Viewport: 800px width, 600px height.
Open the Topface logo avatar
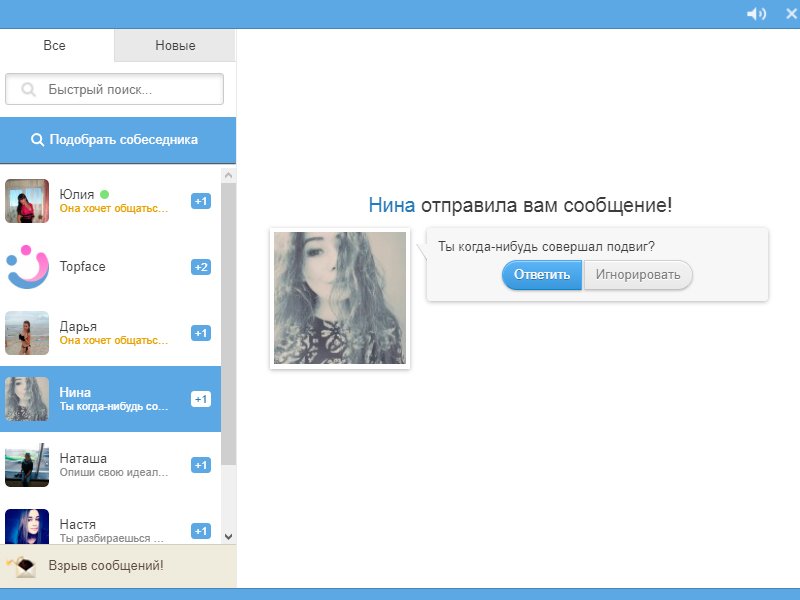click(27, 267)
